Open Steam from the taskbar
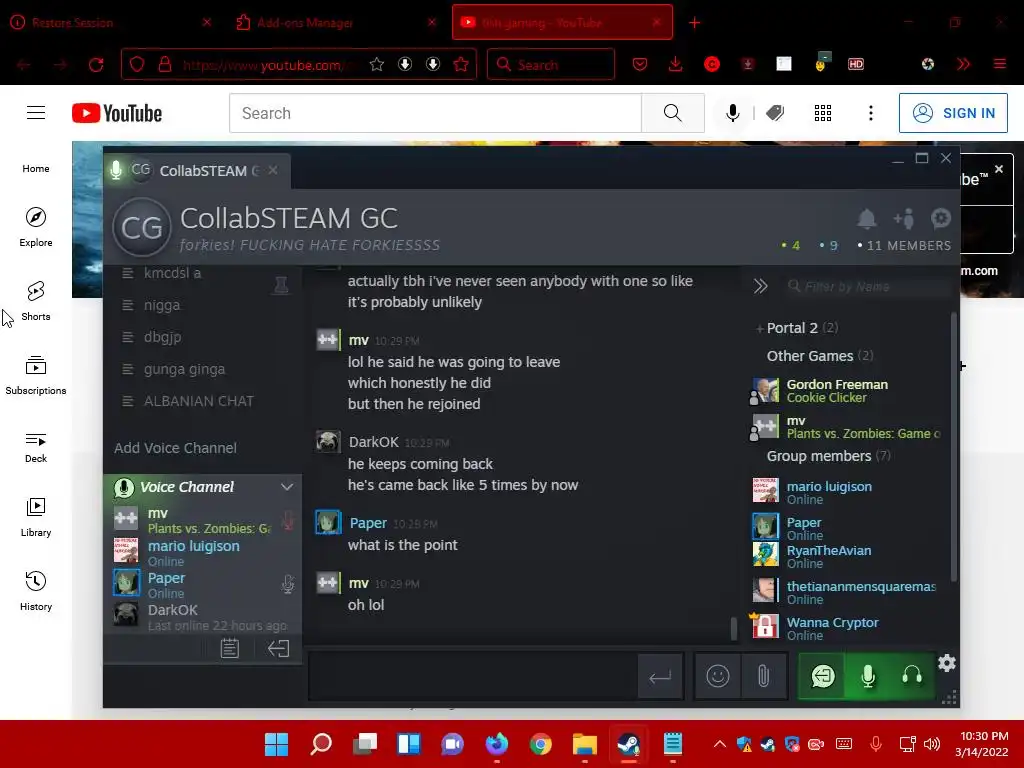 628,743
